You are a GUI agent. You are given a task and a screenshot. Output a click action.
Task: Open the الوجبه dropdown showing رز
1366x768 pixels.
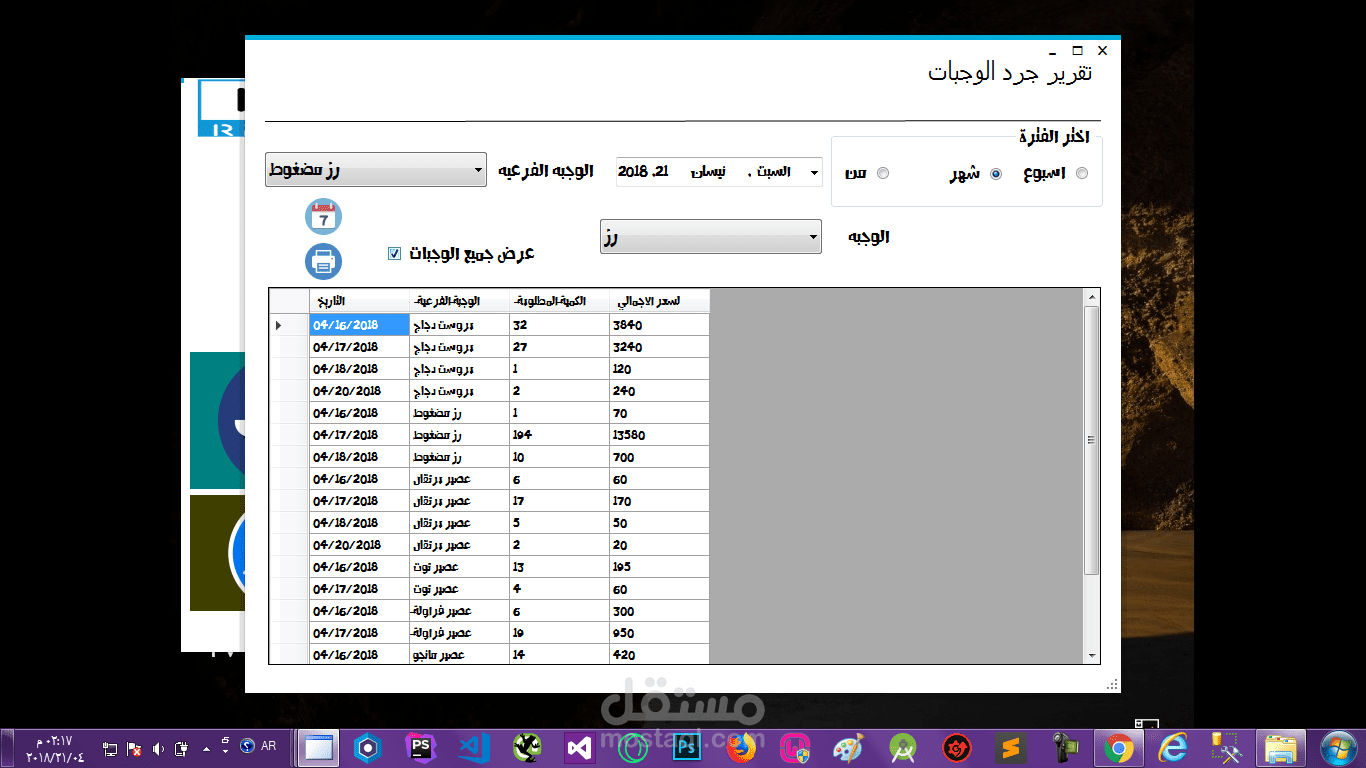pyautogui.click(x=710, y=237)
